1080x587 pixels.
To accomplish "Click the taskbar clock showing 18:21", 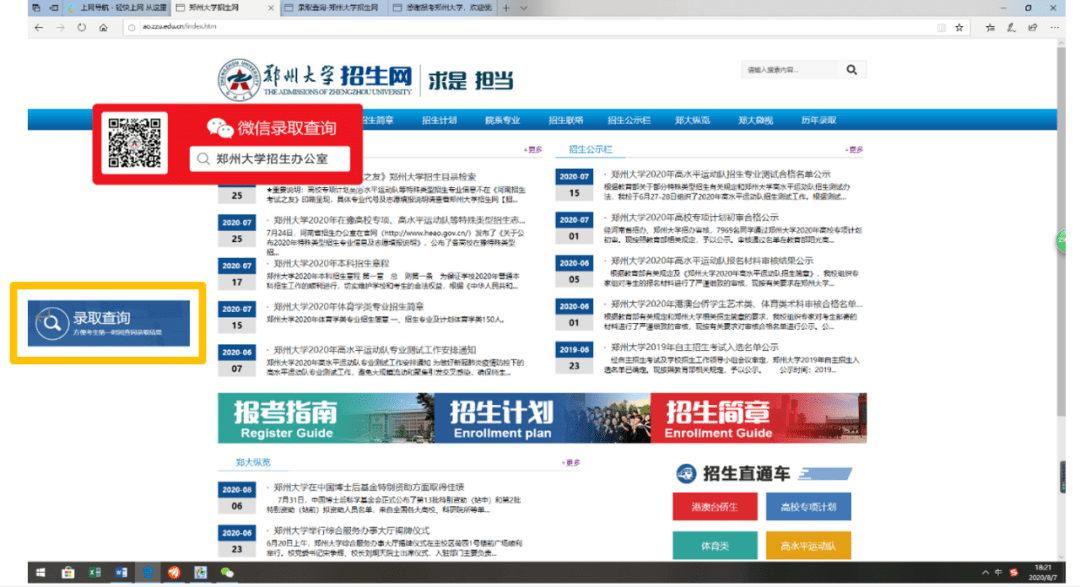I will 1043,573.
